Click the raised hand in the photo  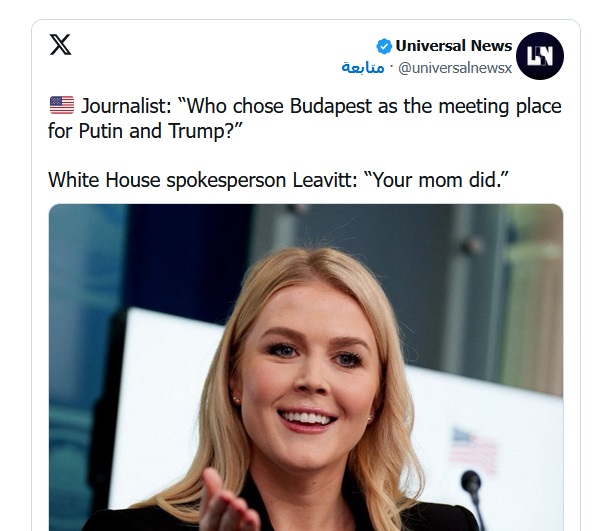(x=228, y=501)
